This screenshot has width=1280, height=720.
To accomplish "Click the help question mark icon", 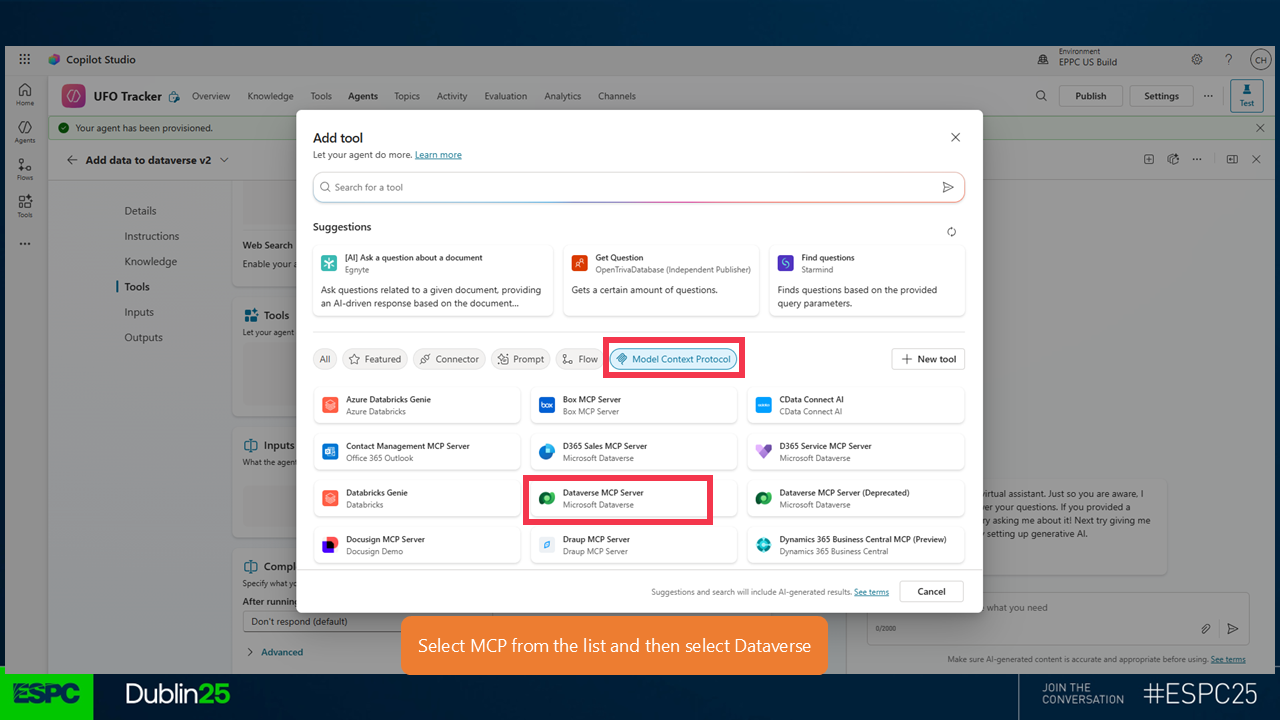I will pos(1229,60).
